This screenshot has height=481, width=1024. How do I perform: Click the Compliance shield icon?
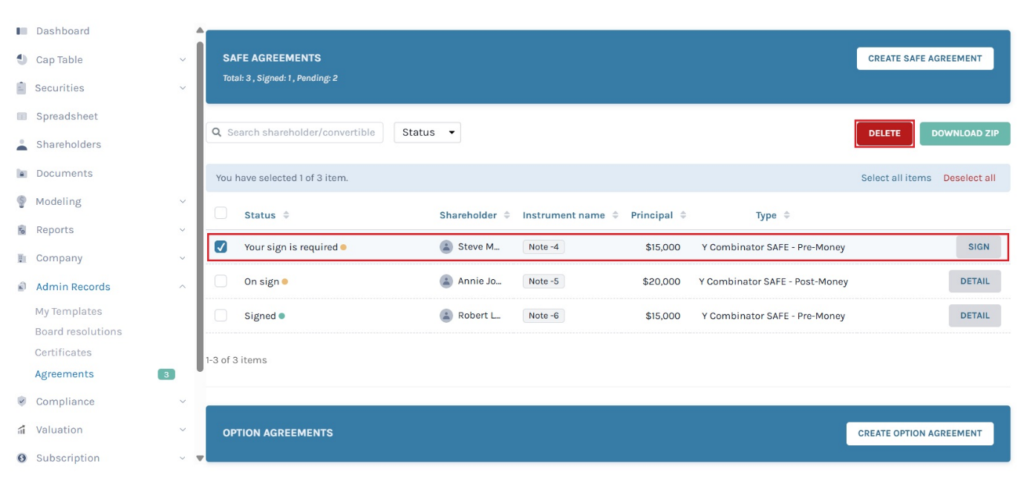pos(22,402)
